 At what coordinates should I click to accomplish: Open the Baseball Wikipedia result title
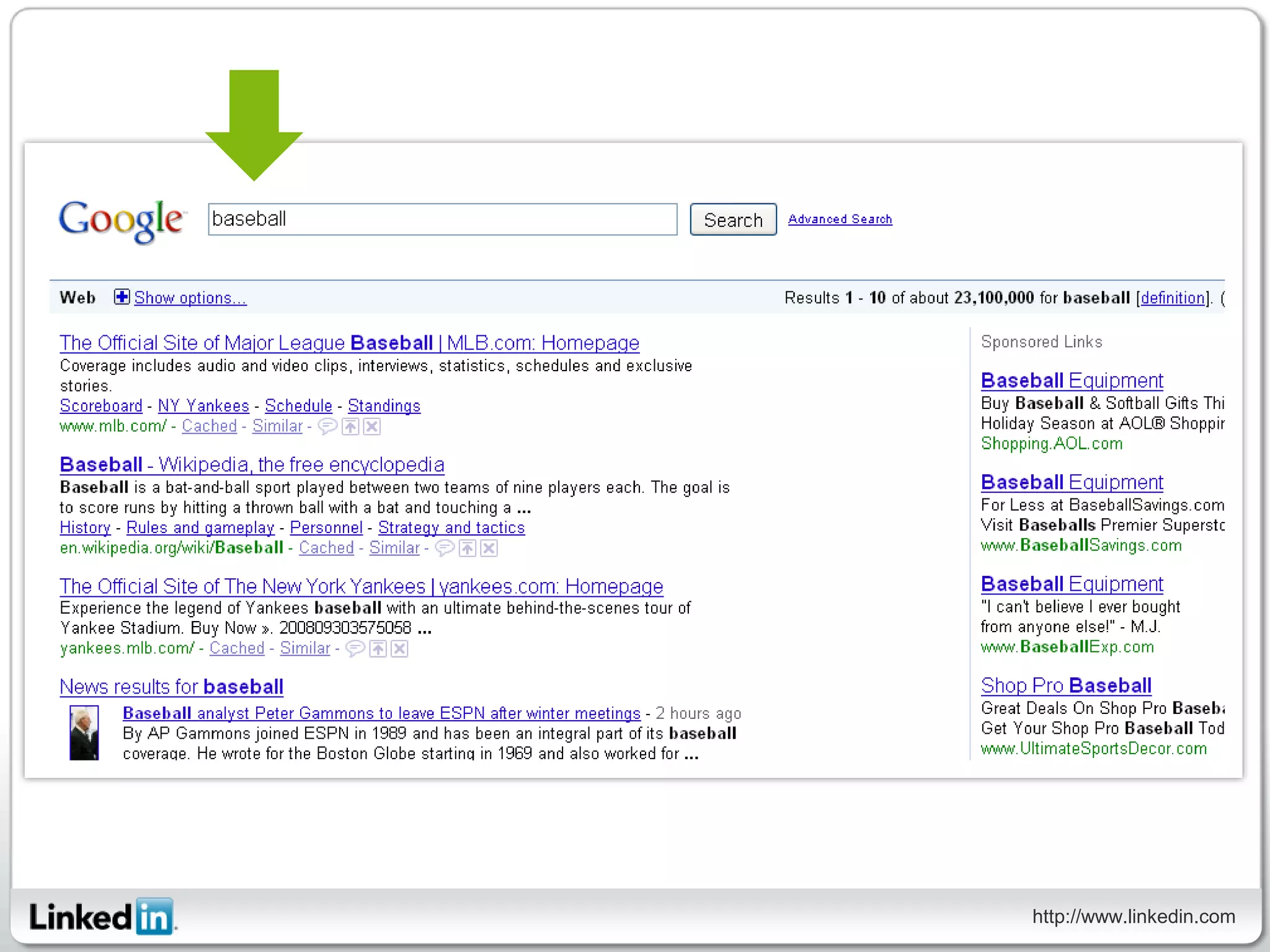click(252, 465)
